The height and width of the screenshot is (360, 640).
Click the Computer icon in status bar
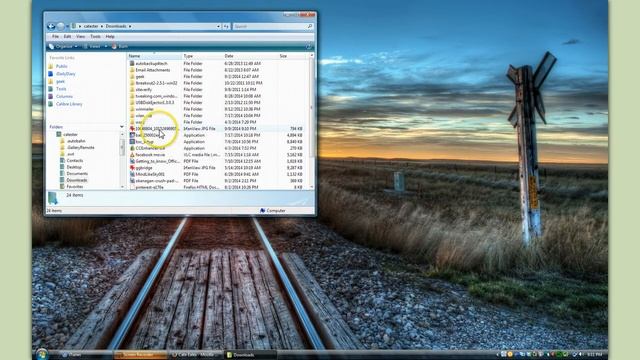[262, 211]
